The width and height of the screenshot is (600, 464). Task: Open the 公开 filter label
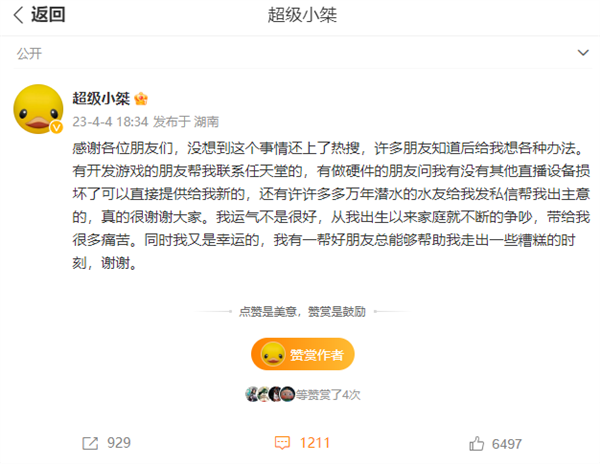coord(29,54)
